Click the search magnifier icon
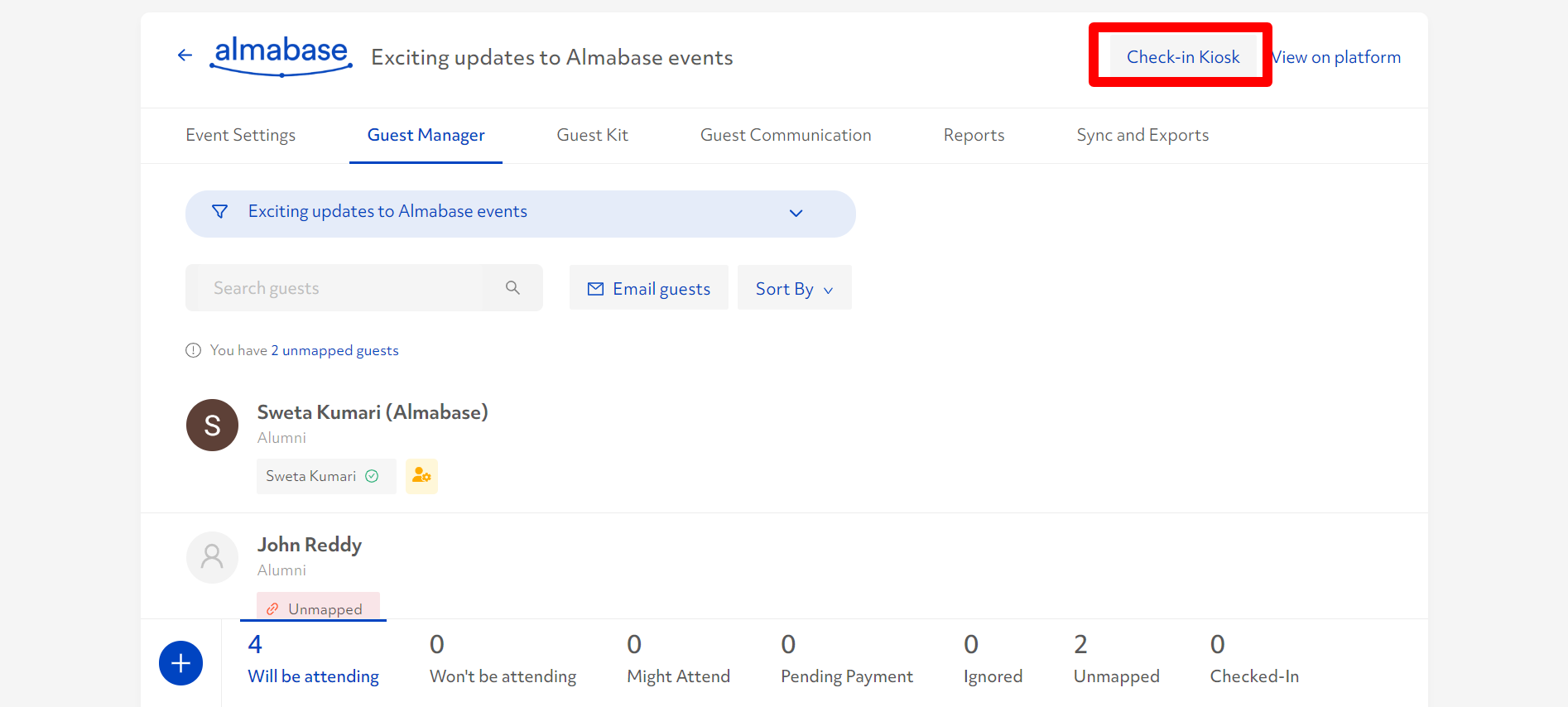 pos(512,287)
